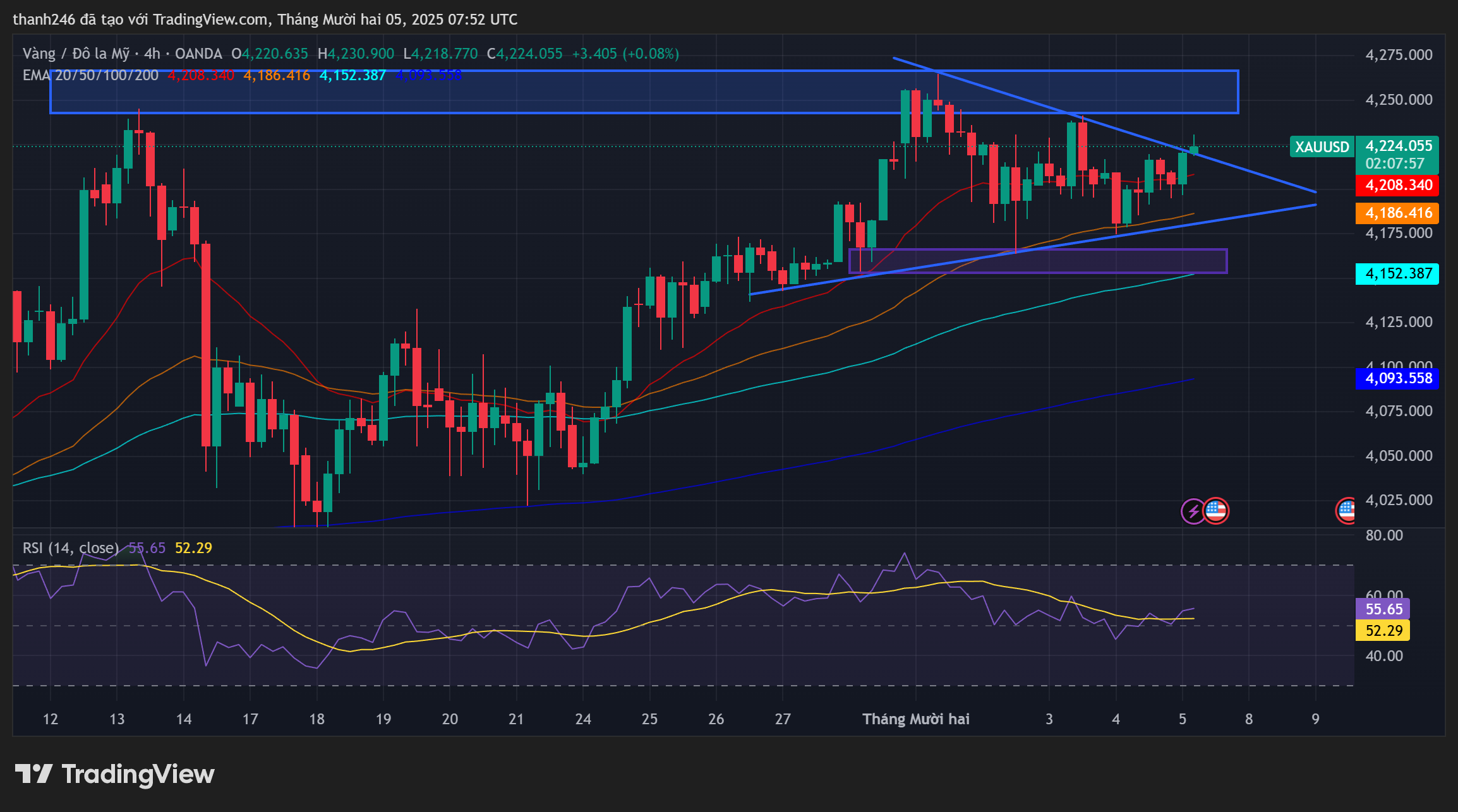Select the XAUUSD label on the price scale
1458x812 pixels.
[1322, 146]
